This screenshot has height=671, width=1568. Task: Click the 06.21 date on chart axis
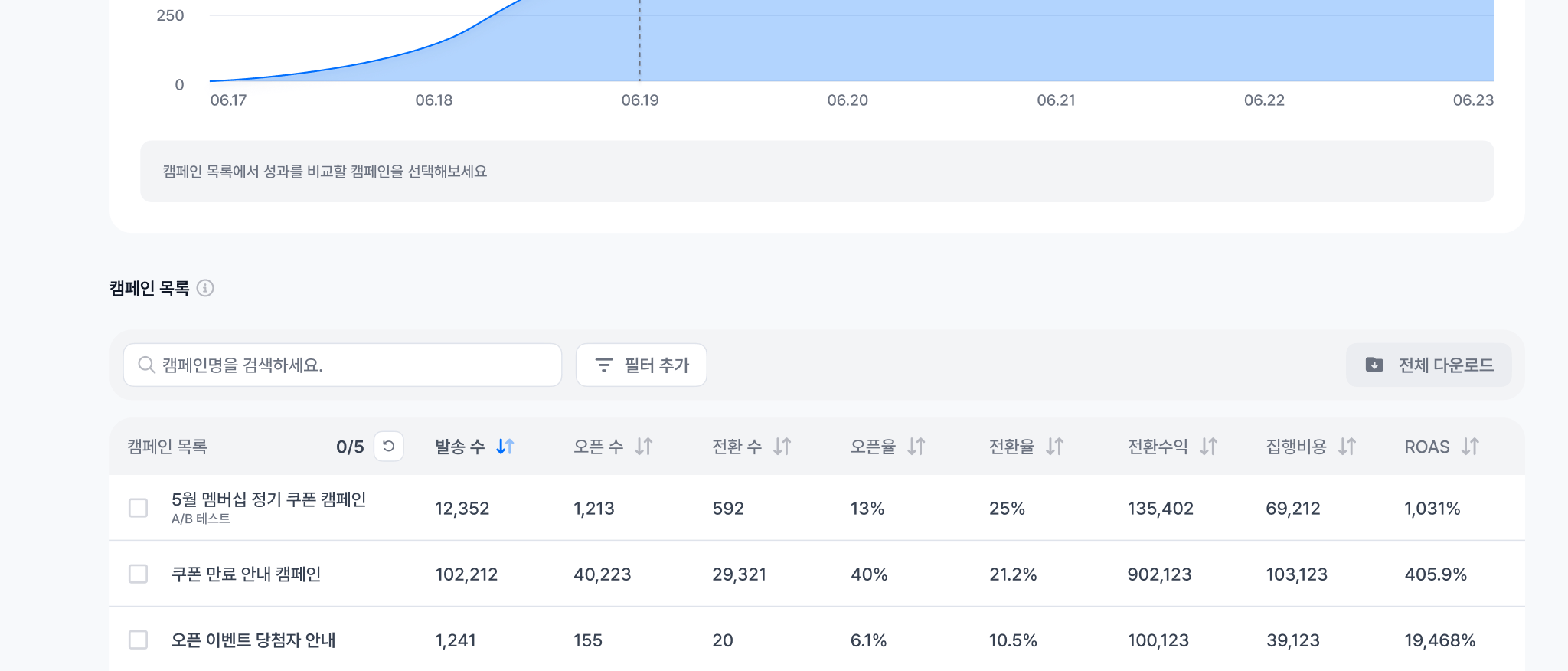(1056, 100)
